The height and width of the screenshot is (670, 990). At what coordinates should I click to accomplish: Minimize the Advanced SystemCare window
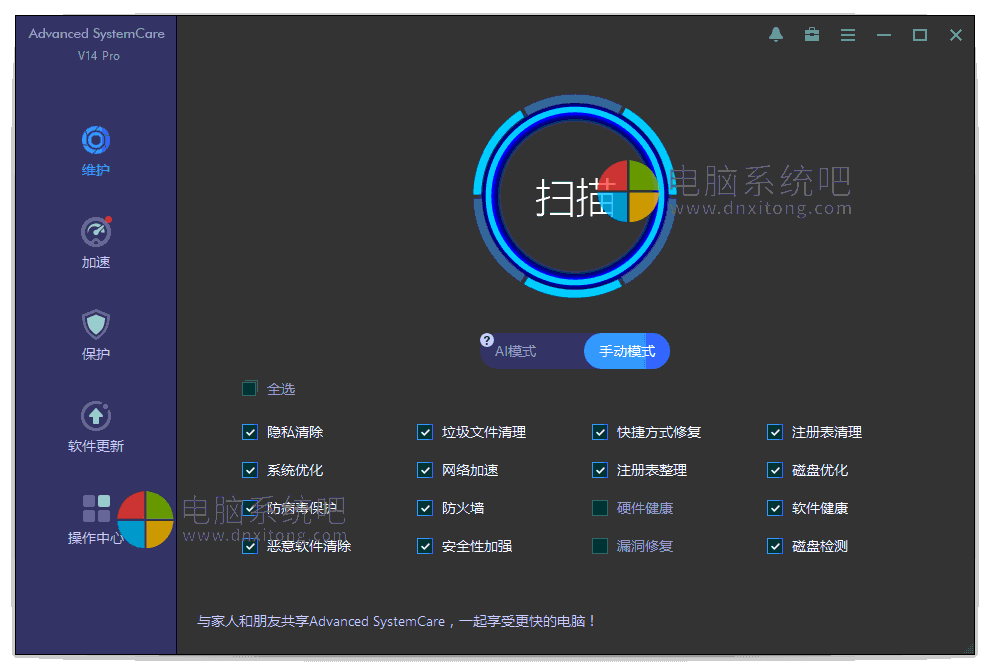coord(884,35)
